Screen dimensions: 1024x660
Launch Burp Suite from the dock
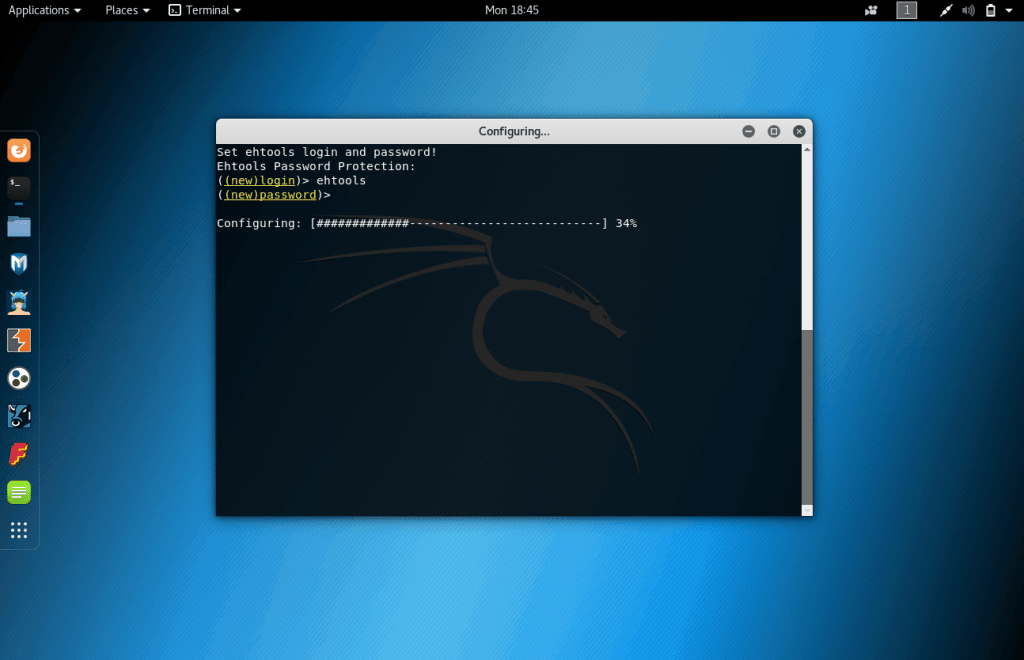19,340
